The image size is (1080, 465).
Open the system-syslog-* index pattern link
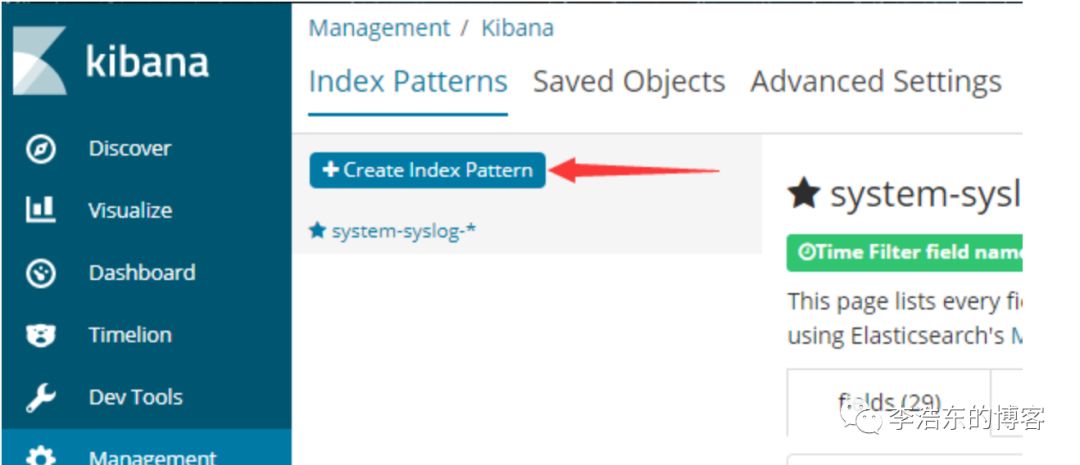(x=404, y=231)
